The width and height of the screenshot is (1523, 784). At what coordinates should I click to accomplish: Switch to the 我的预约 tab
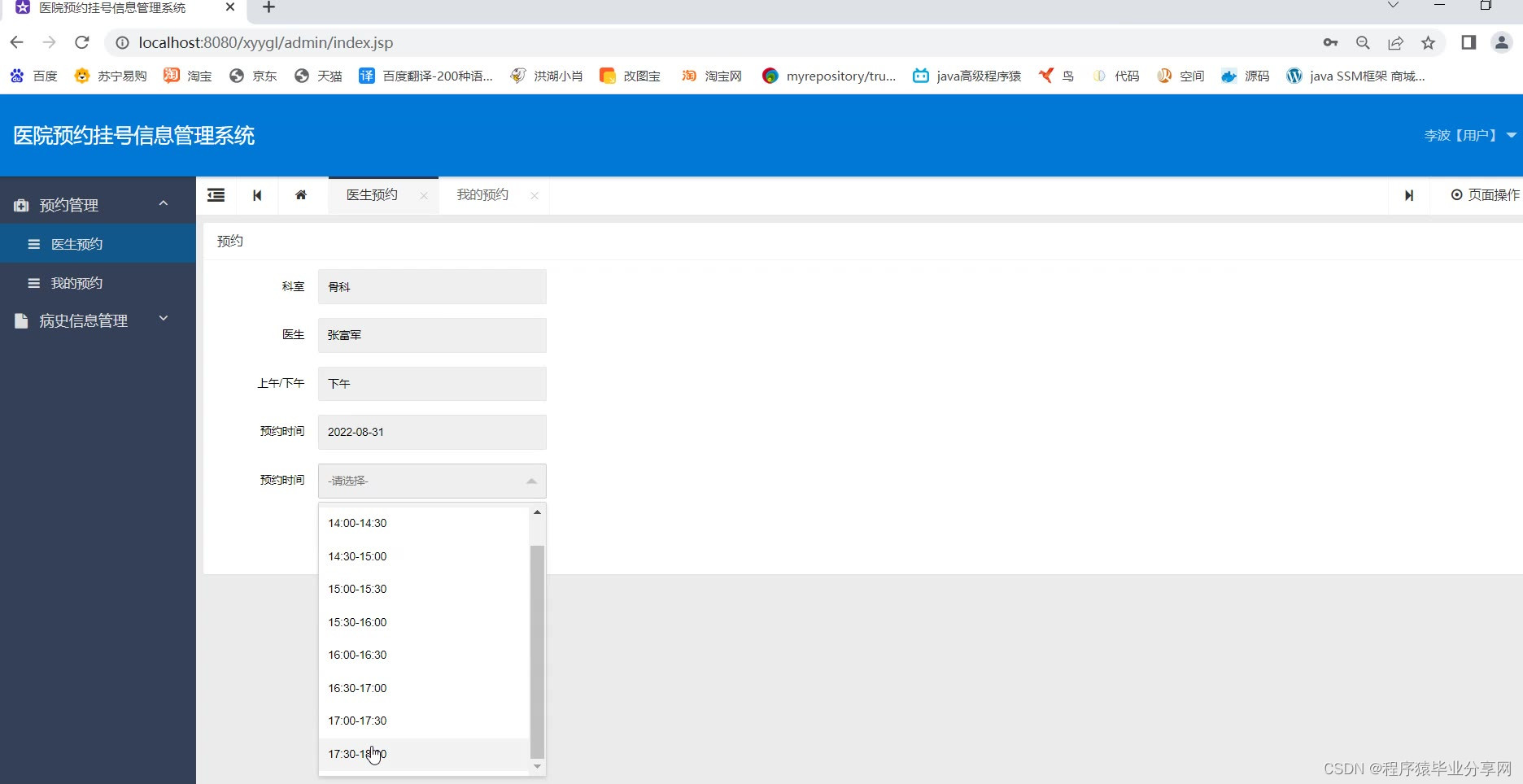(482, 195)
